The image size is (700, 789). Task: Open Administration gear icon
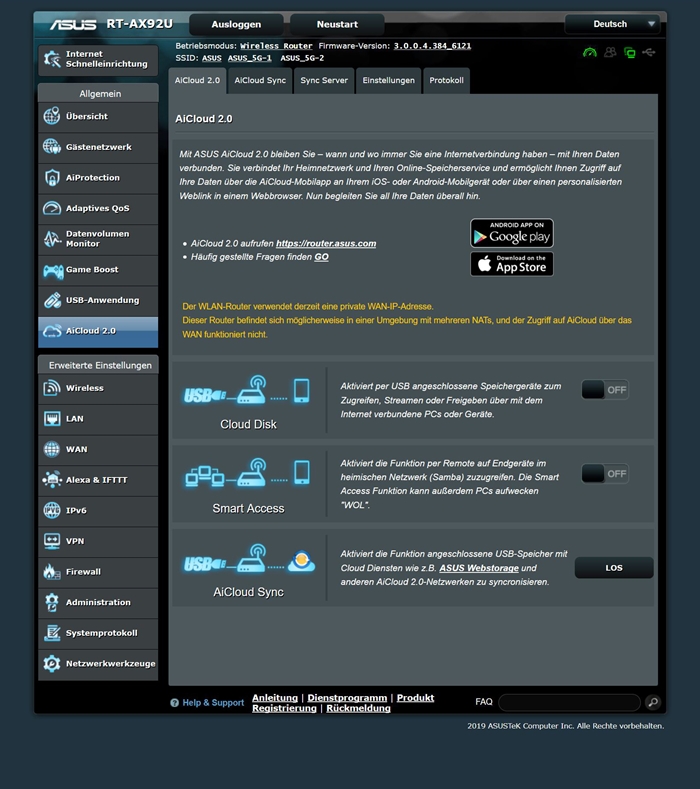pyautogui.click(x=52, y=602)
